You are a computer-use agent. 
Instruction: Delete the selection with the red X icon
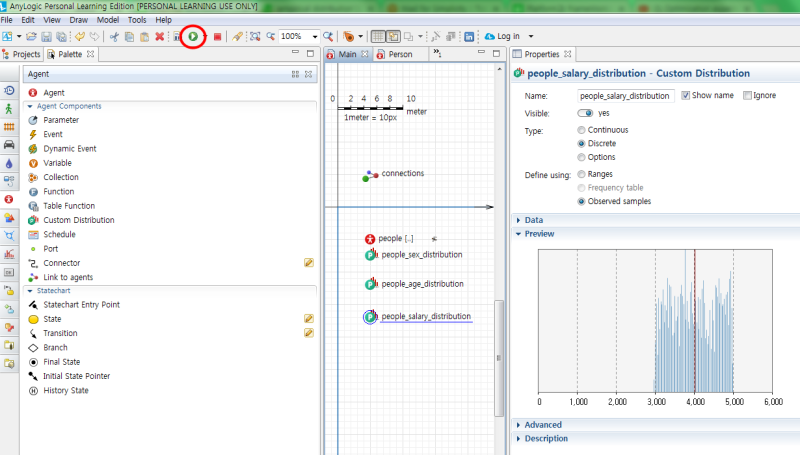click(x=160, y=37)
